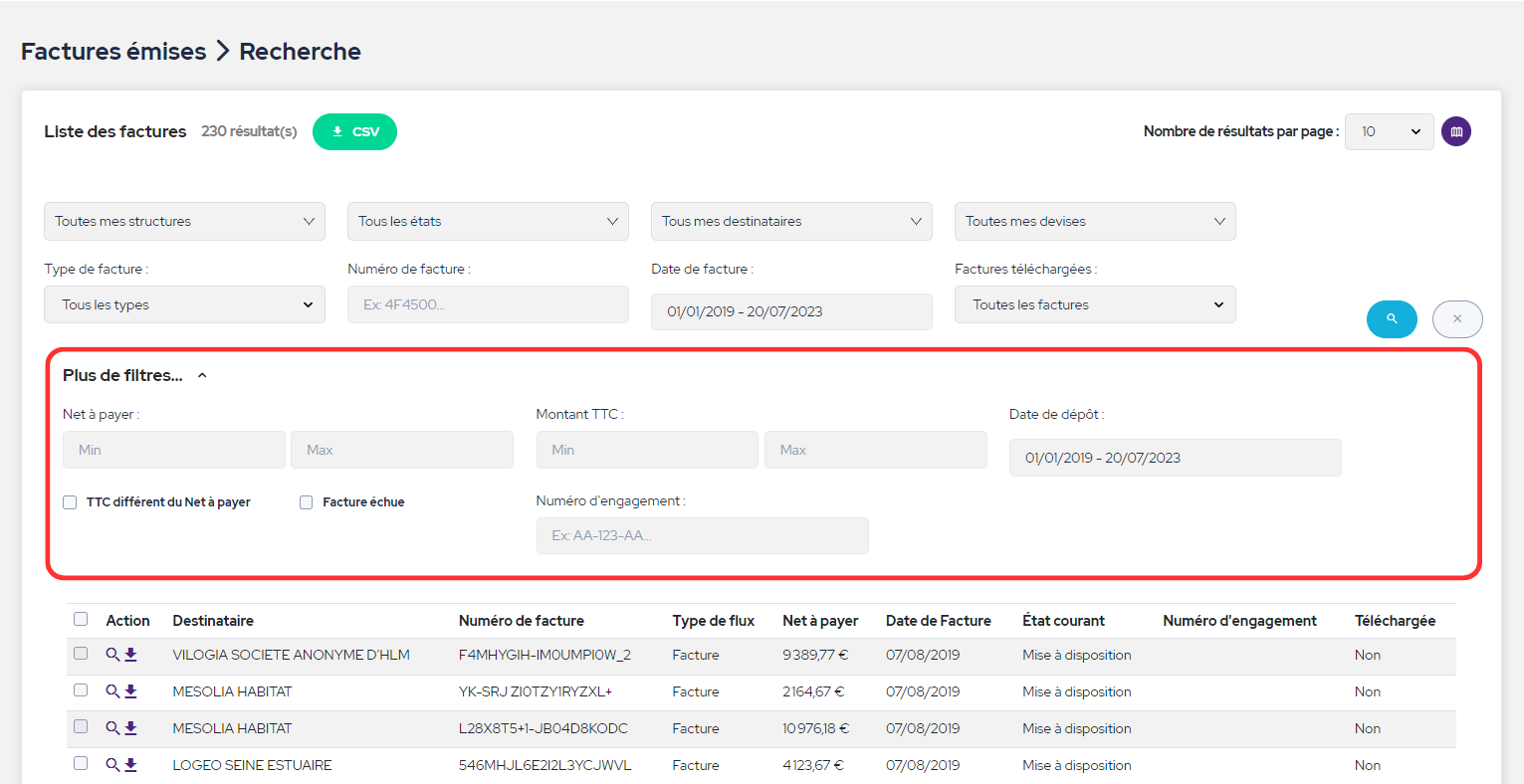This screenshot has width=1524, height=784.
Task: Select the LOGEO SEINE ESTUAIRE row checkbox
Action: 81,764
